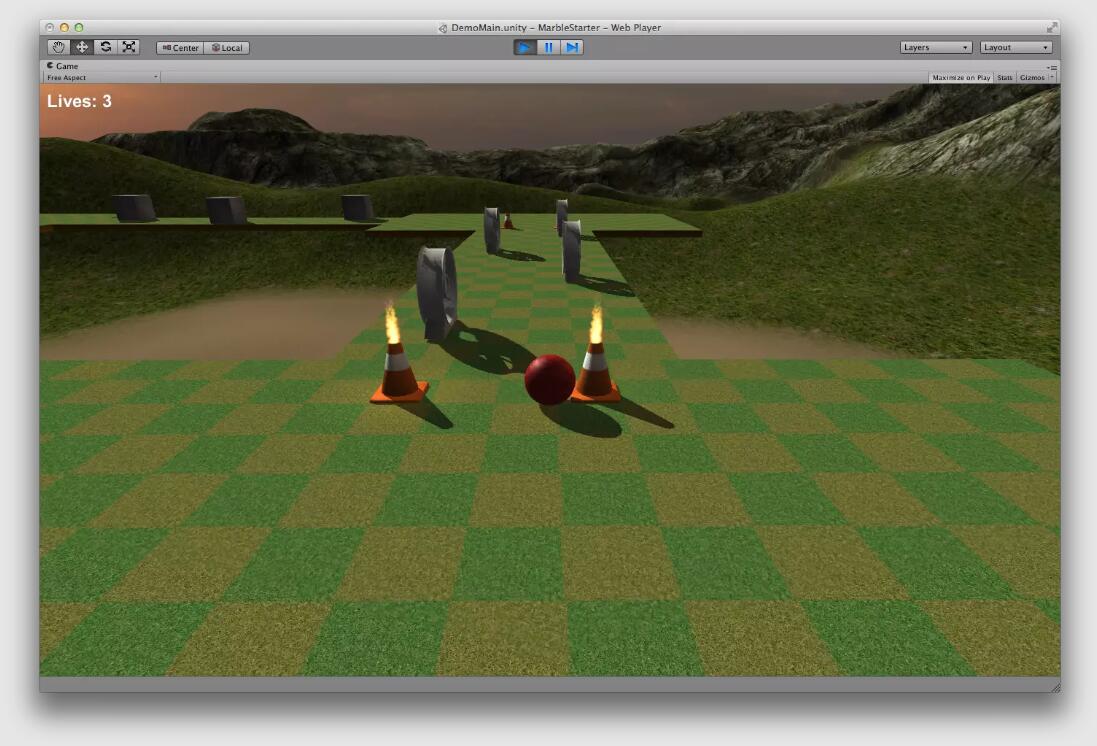Enable Maximize on Play
1097x746 pixels.
960,77
